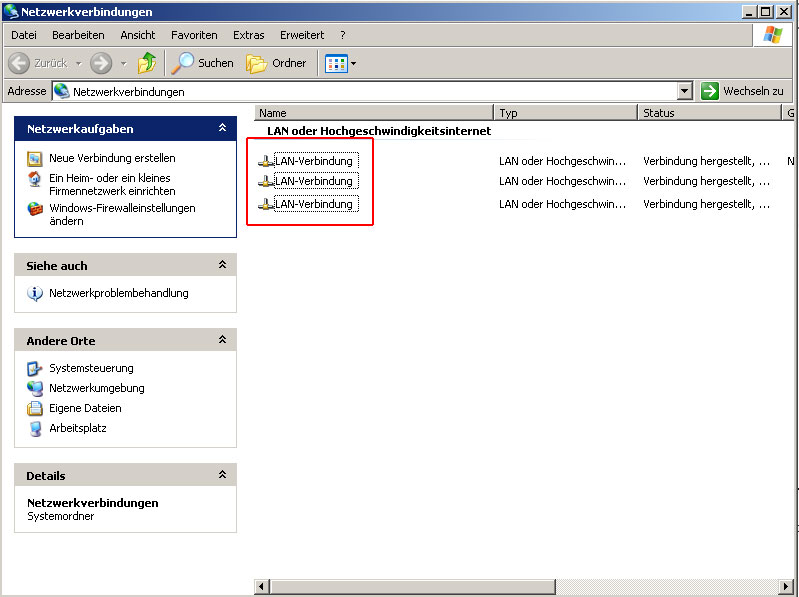Click the Zurück back arrow button
This screenshot has width=799, height=597.
(19, 63)
